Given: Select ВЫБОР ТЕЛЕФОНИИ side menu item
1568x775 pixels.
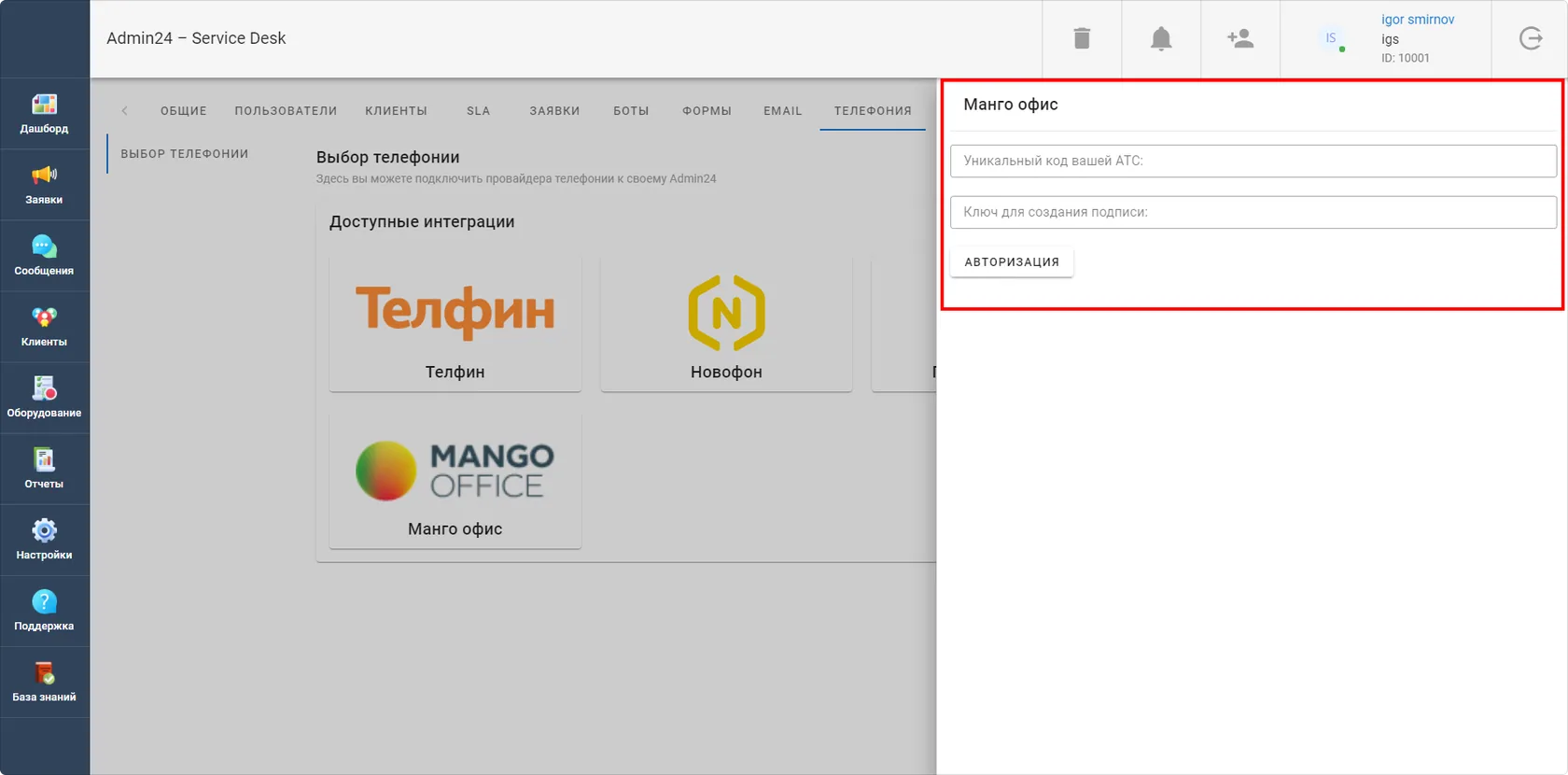Looking at the screenshot, I should click(185, 154).
